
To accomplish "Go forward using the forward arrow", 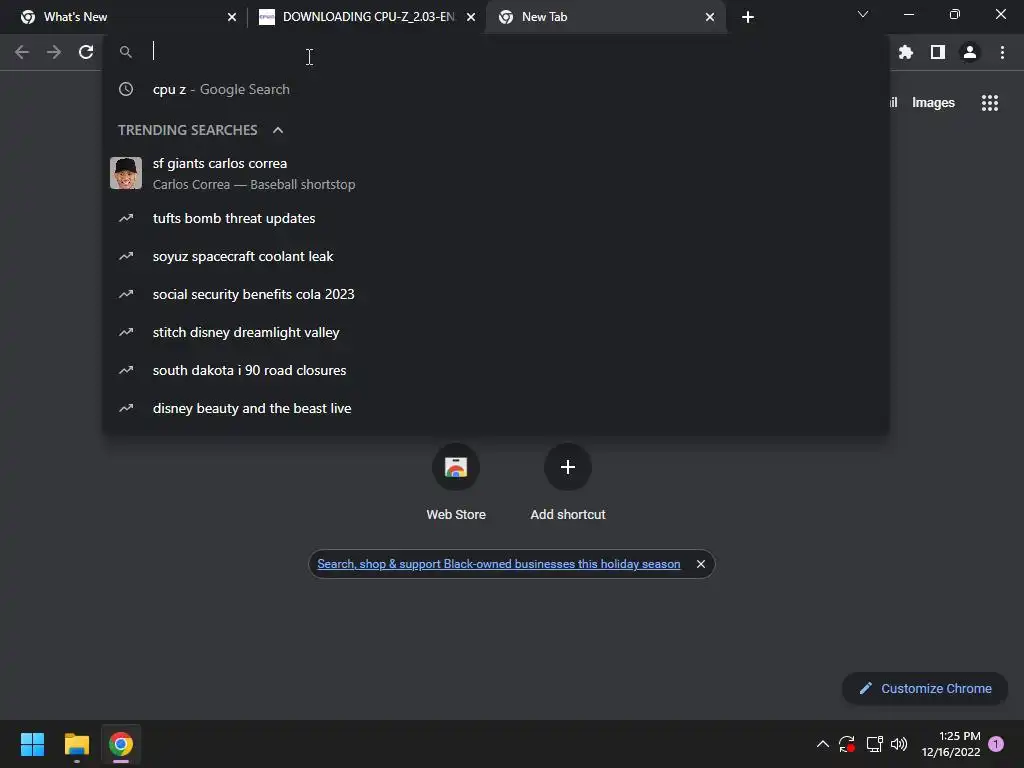I will click(x=54, y=52).
